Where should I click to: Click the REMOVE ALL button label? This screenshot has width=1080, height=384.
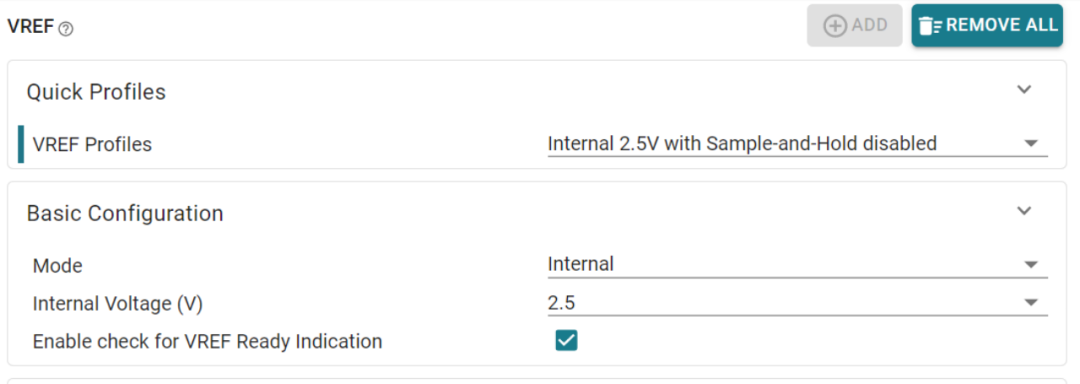tap(1001, 25)
